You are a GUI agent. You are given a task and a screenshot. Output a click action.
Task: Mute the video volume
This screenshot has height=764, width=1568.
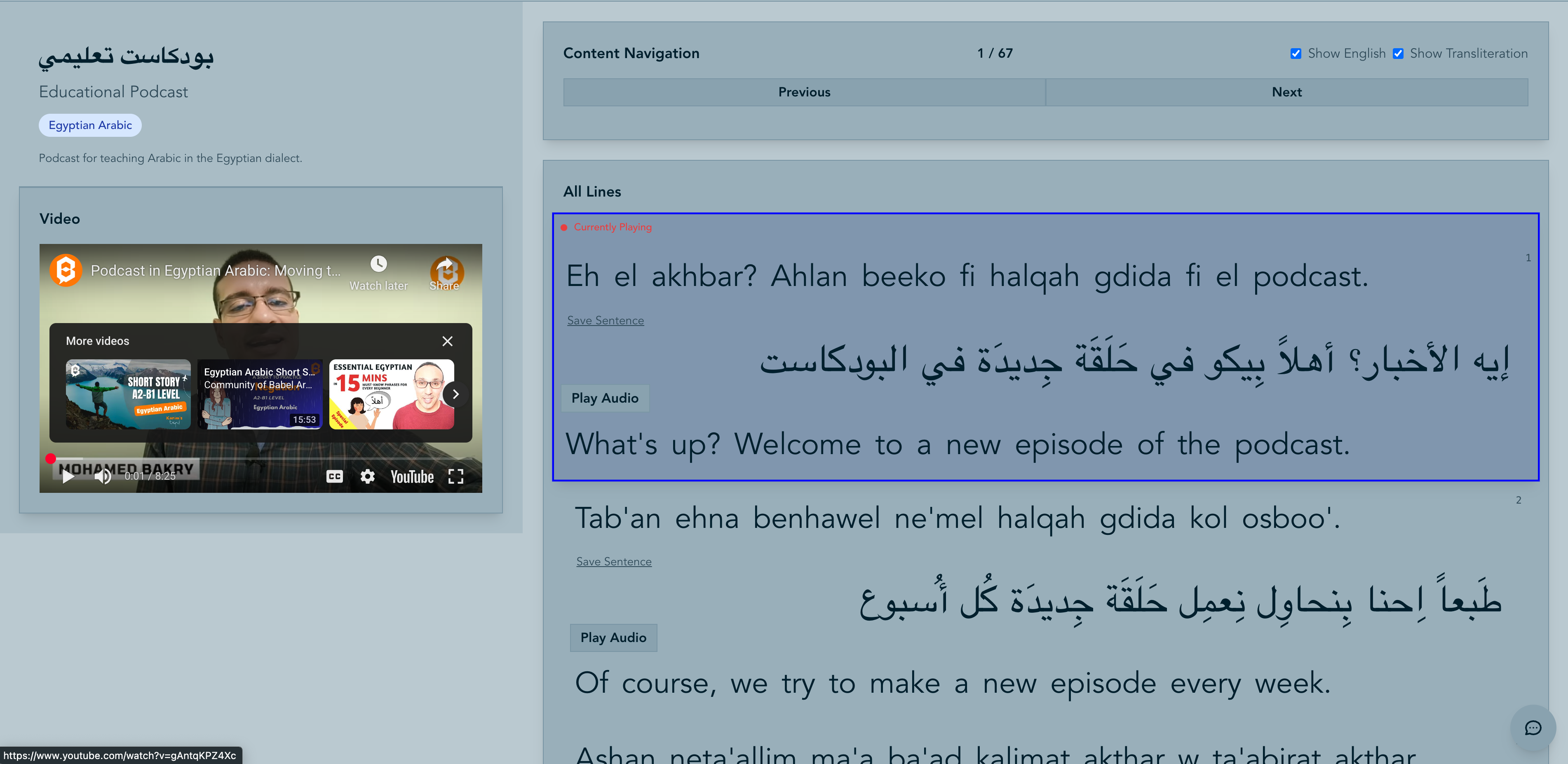coord(102,477)
